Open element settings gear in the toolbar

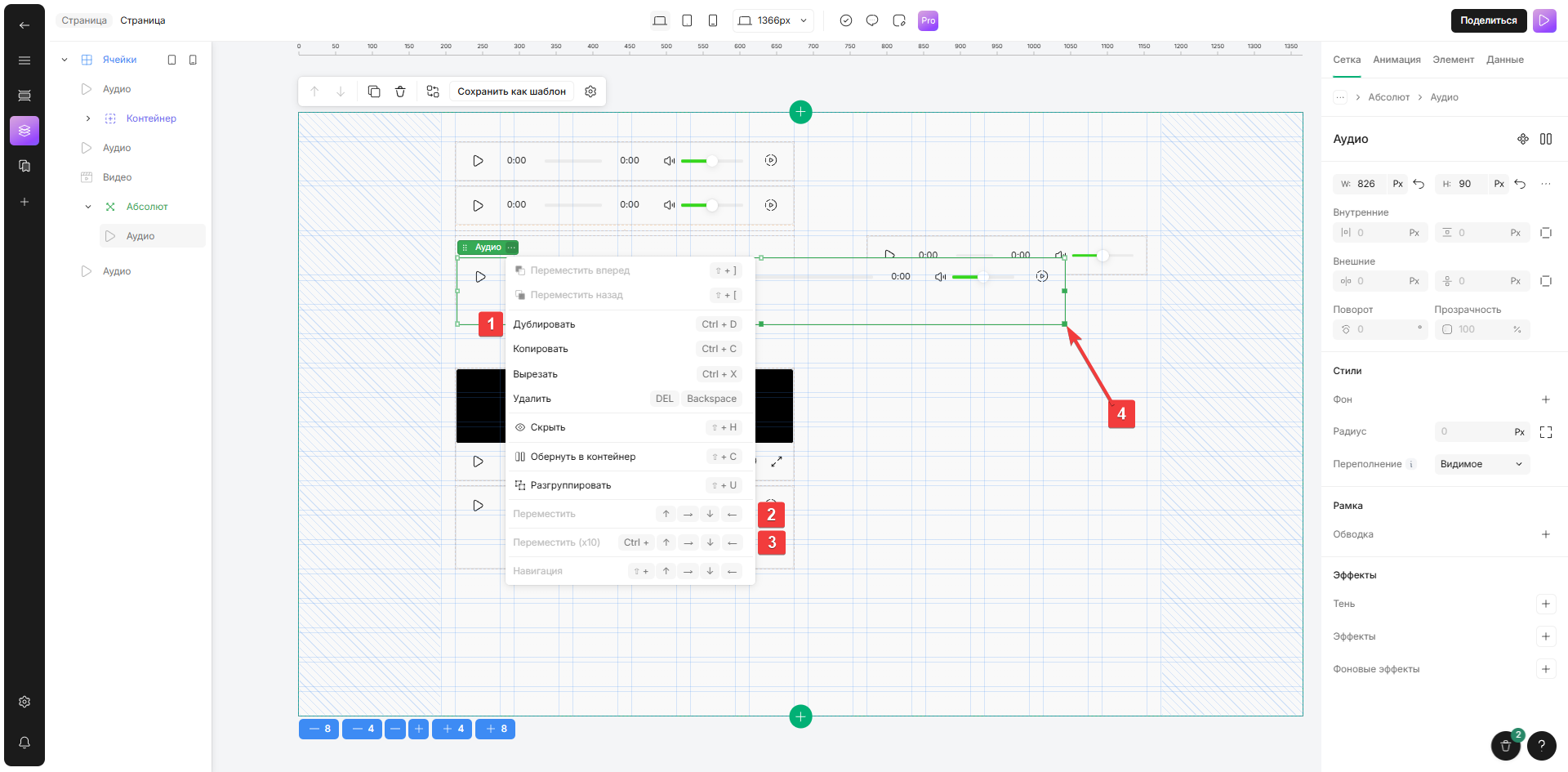pos(590,91)
